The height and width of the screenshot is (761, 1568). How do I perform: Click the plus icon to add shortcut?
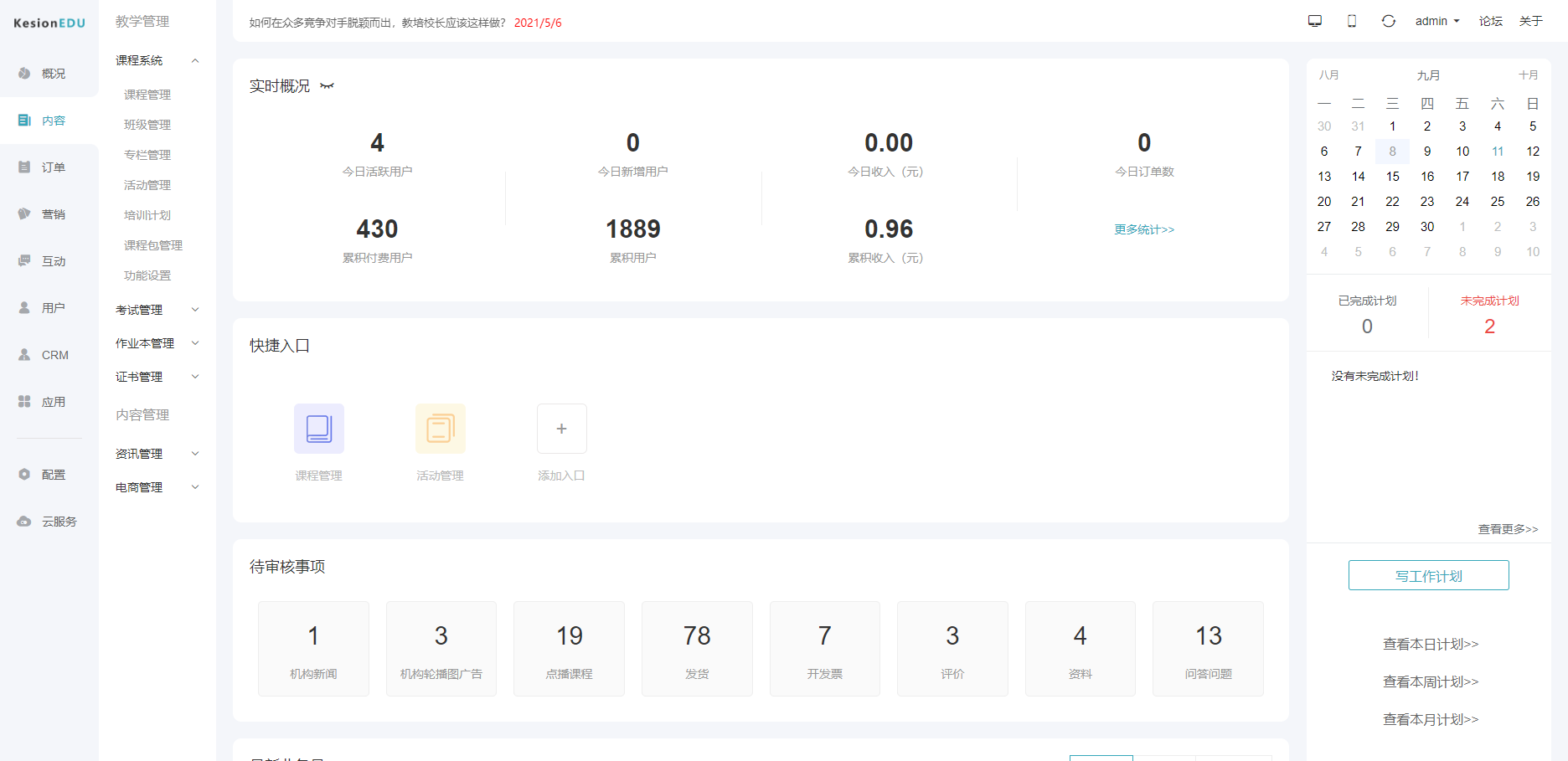click(562, 429)
